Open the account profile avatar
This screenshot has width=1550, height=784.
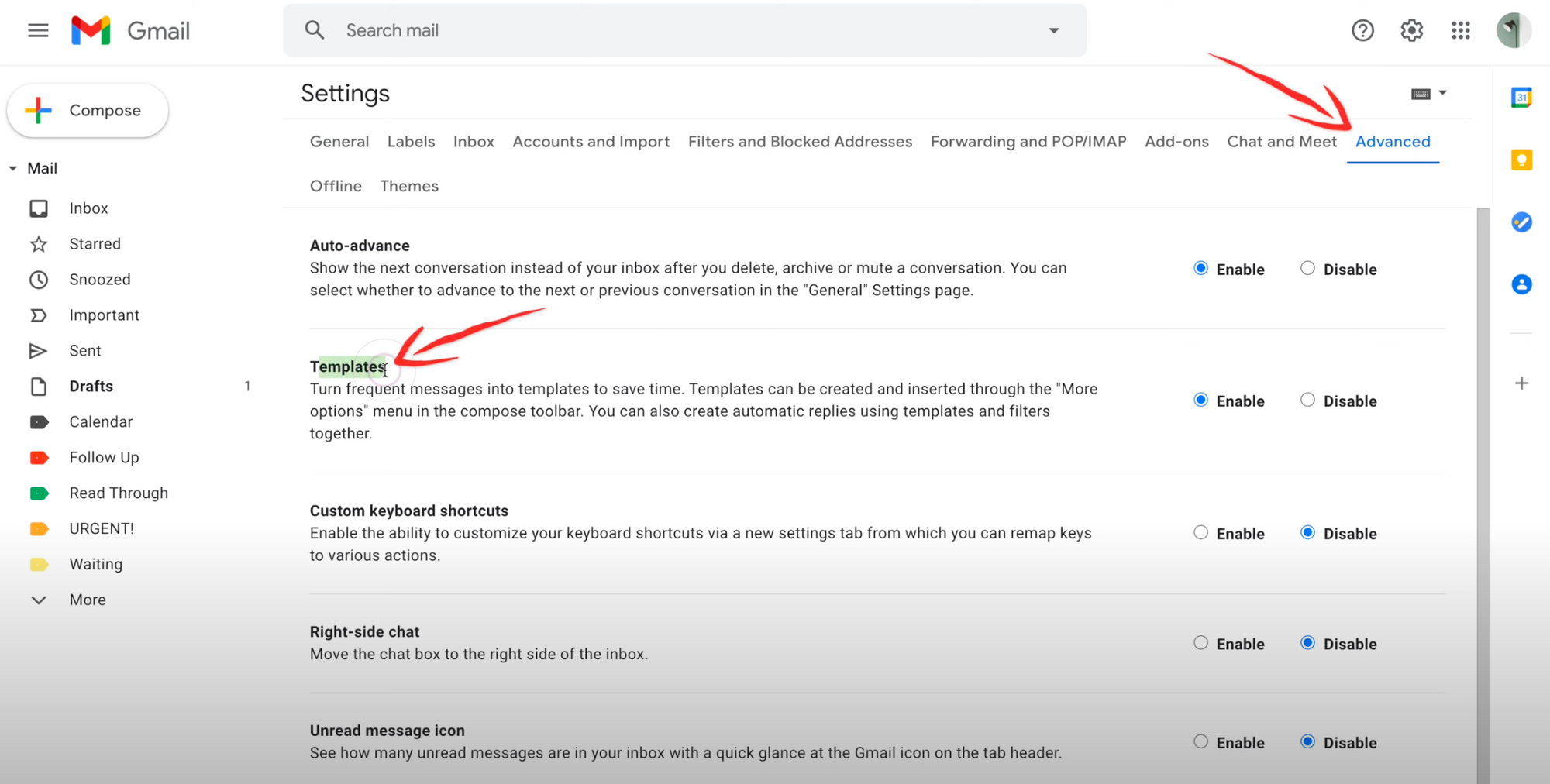click(x=1513, y=30)
